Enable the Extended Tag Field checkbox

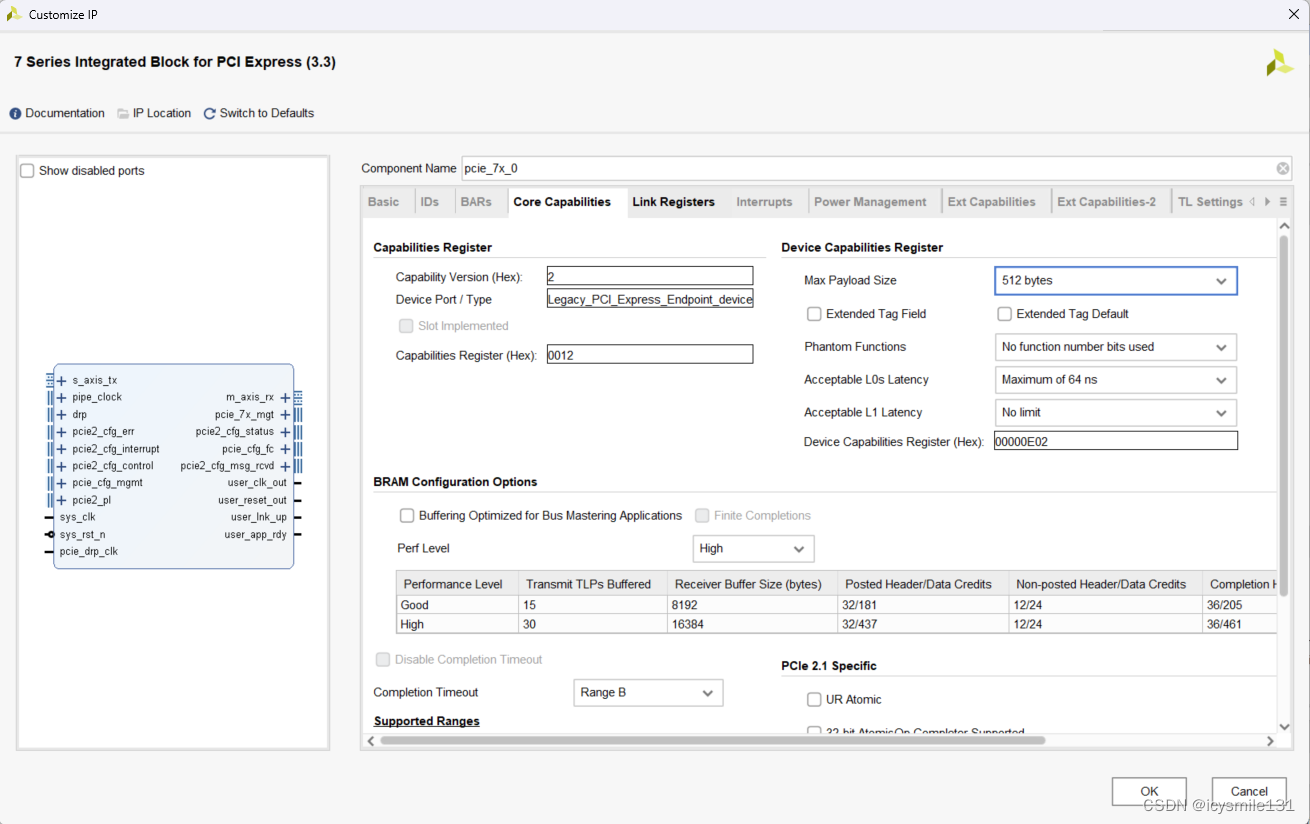click(x=814, y=314)
